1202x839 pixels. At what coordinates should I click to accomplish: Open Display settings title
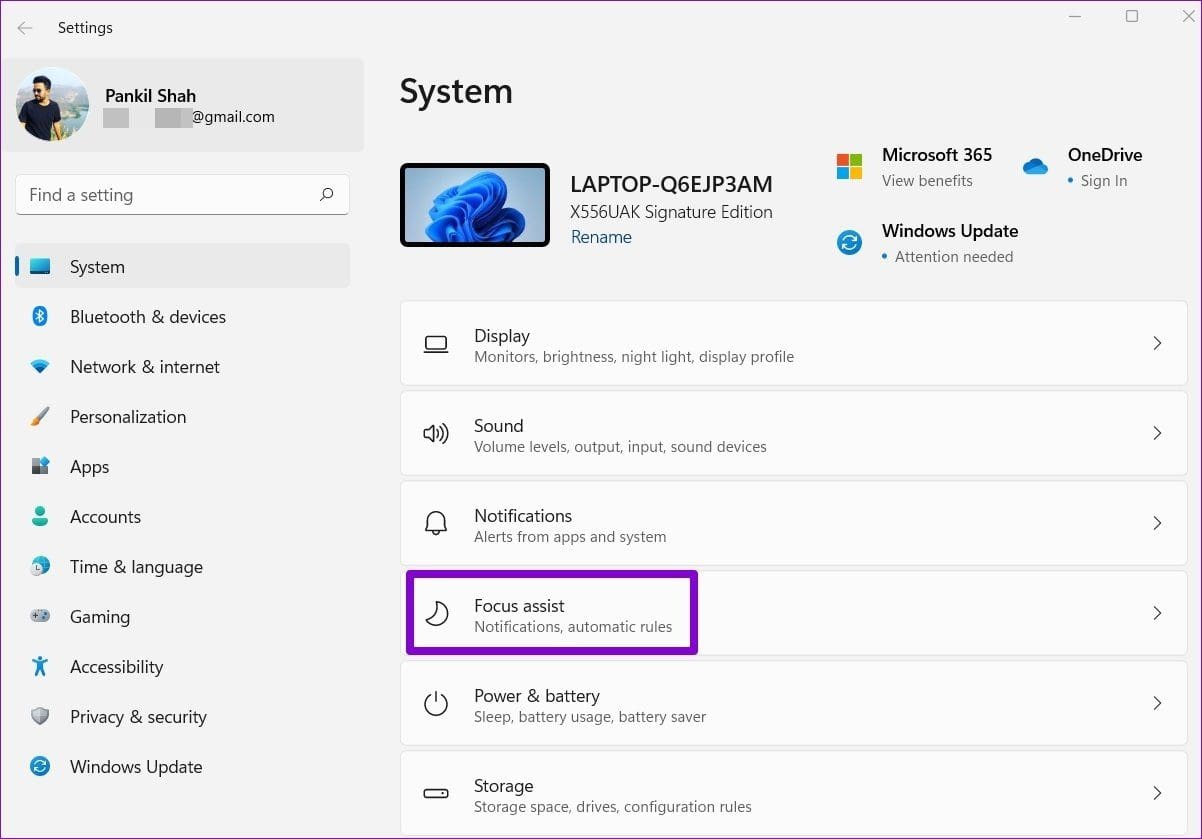point(502,336)
